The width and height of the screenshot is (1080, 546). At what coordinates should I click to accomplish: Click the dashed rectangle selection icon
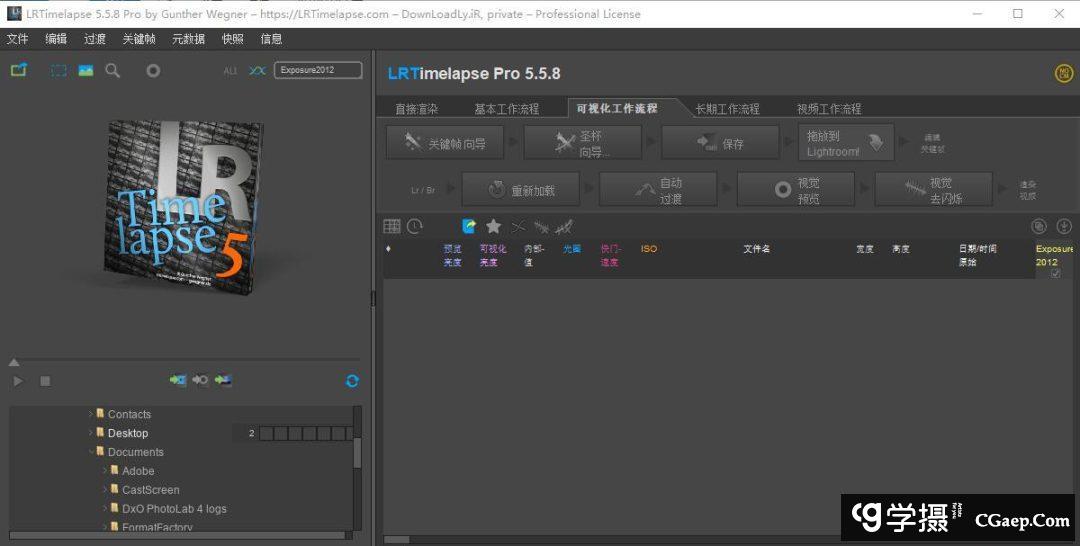pos(59,70)
